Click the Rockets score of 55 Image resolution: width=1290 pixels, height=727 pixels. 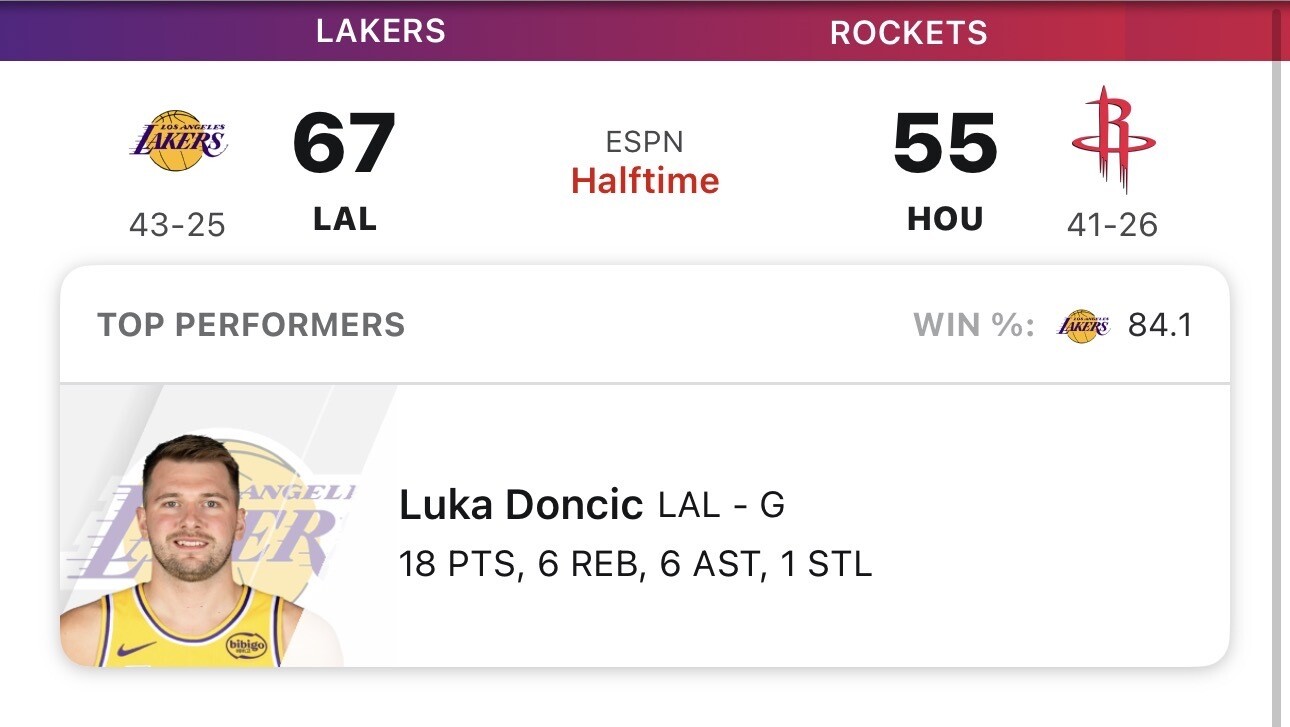click(x=945, y=143)
